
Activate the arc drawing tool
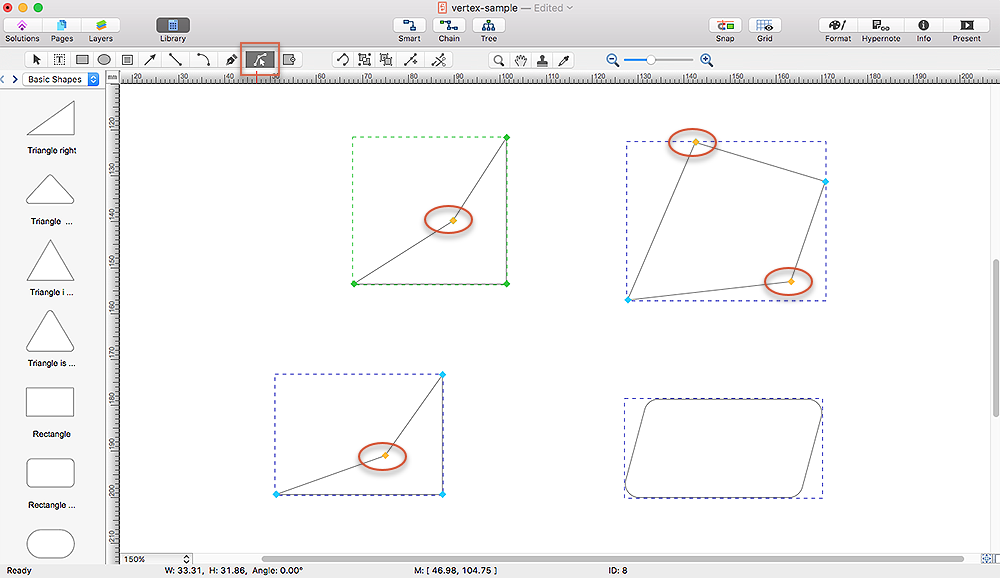coord(203,60)
